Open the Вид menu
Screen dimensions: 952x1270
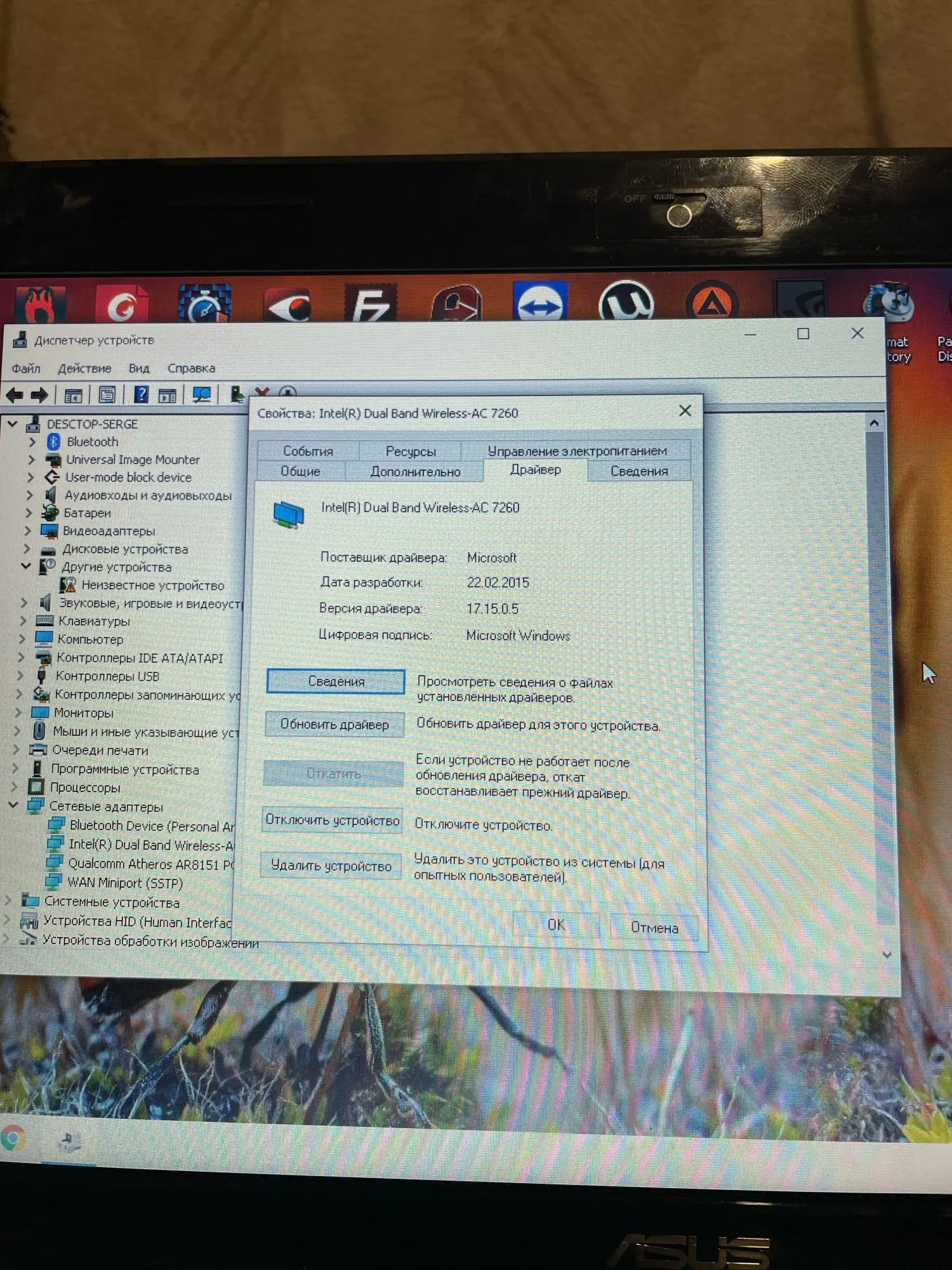pos(139,369)
